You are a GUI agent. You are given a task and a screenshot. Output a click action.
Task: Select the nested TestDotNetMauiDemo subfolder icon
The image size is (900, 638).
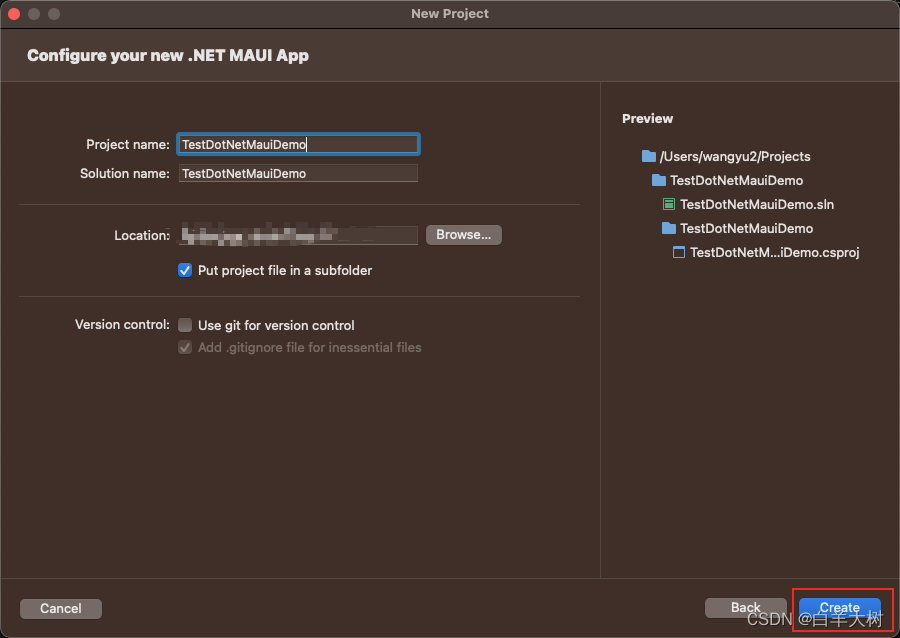[668, 228]
